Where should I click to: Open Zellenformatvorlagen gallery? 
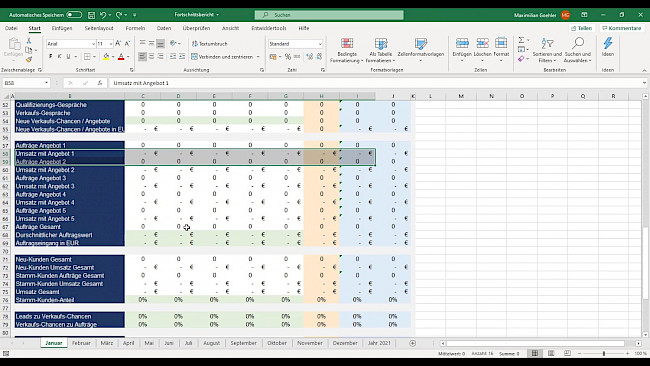pos(420,50)
